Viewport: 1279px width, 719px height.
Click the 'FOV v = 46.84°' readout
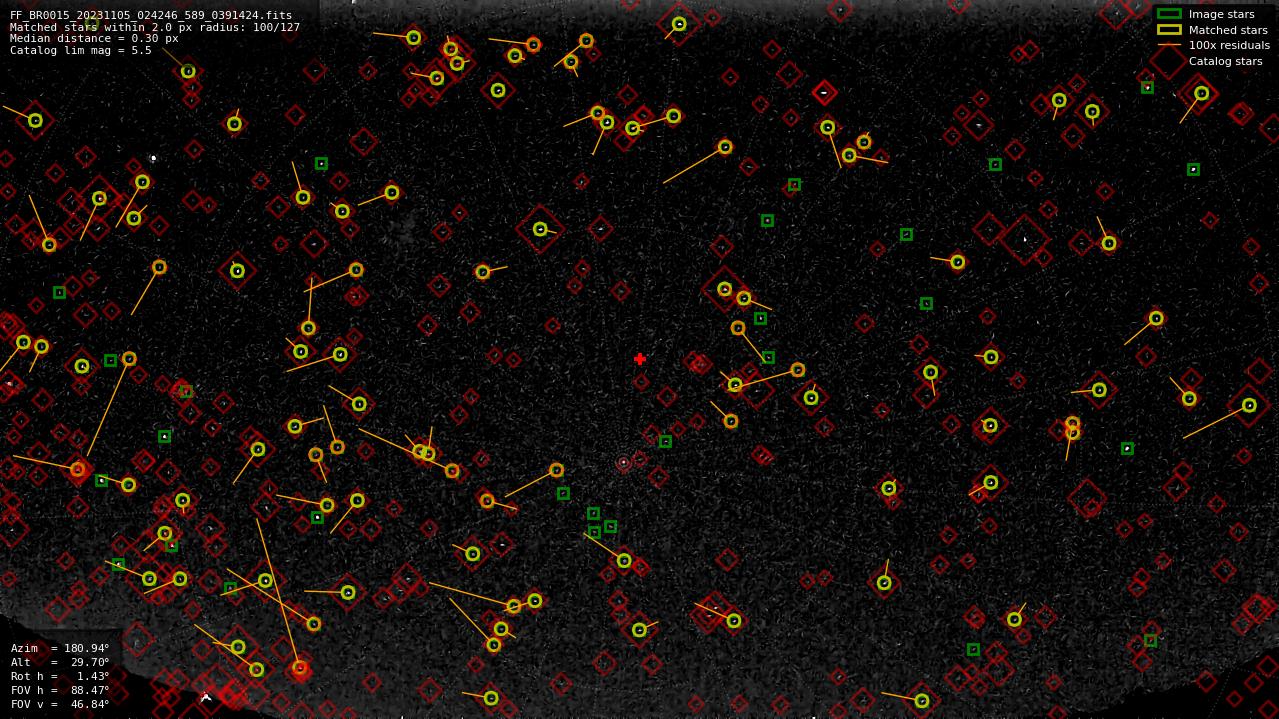click(60, 704)
